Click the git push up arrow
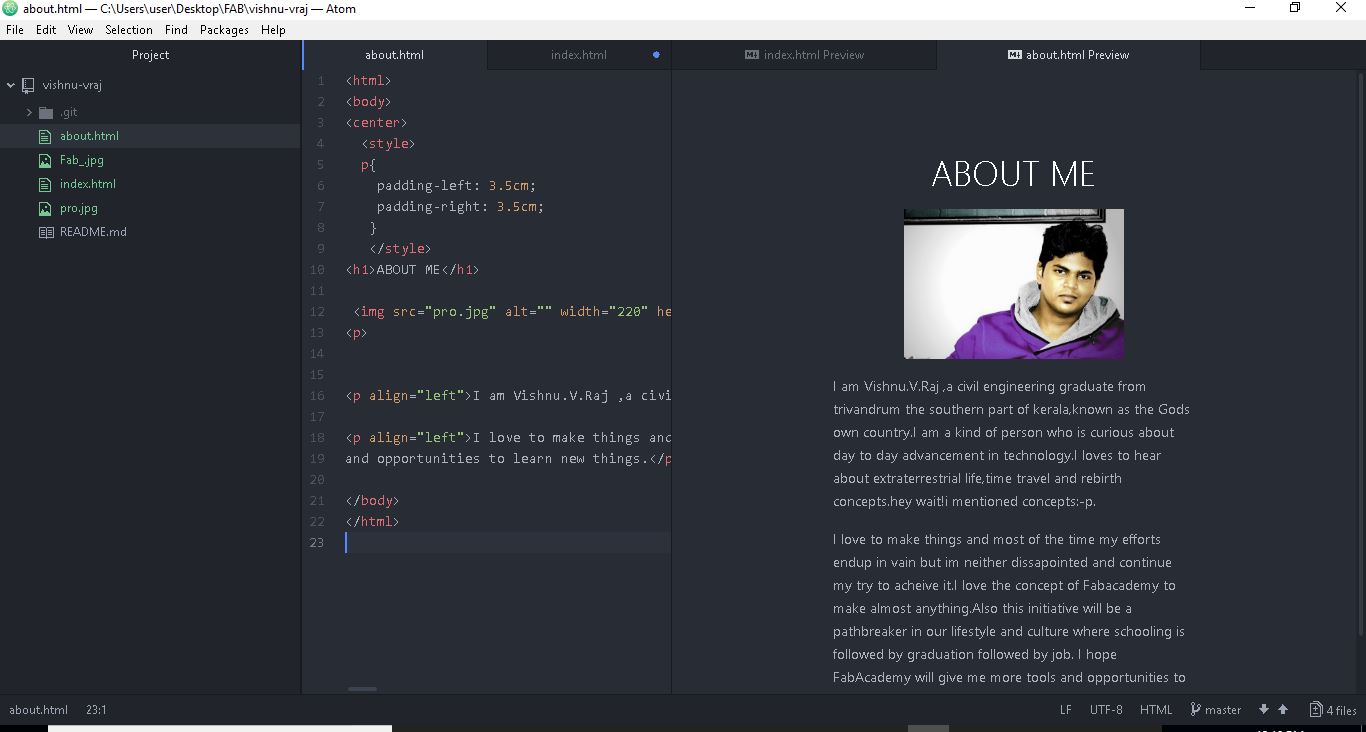Viewport: 1366px width, 732px height. [1283, 710]
